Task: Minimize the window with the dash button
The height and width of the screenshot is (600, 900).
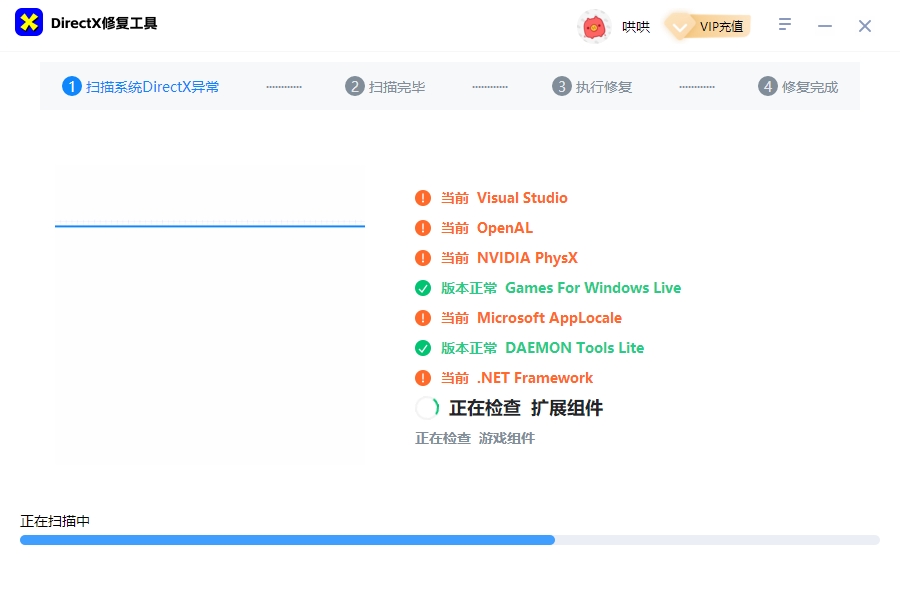Action: (825, 26)
